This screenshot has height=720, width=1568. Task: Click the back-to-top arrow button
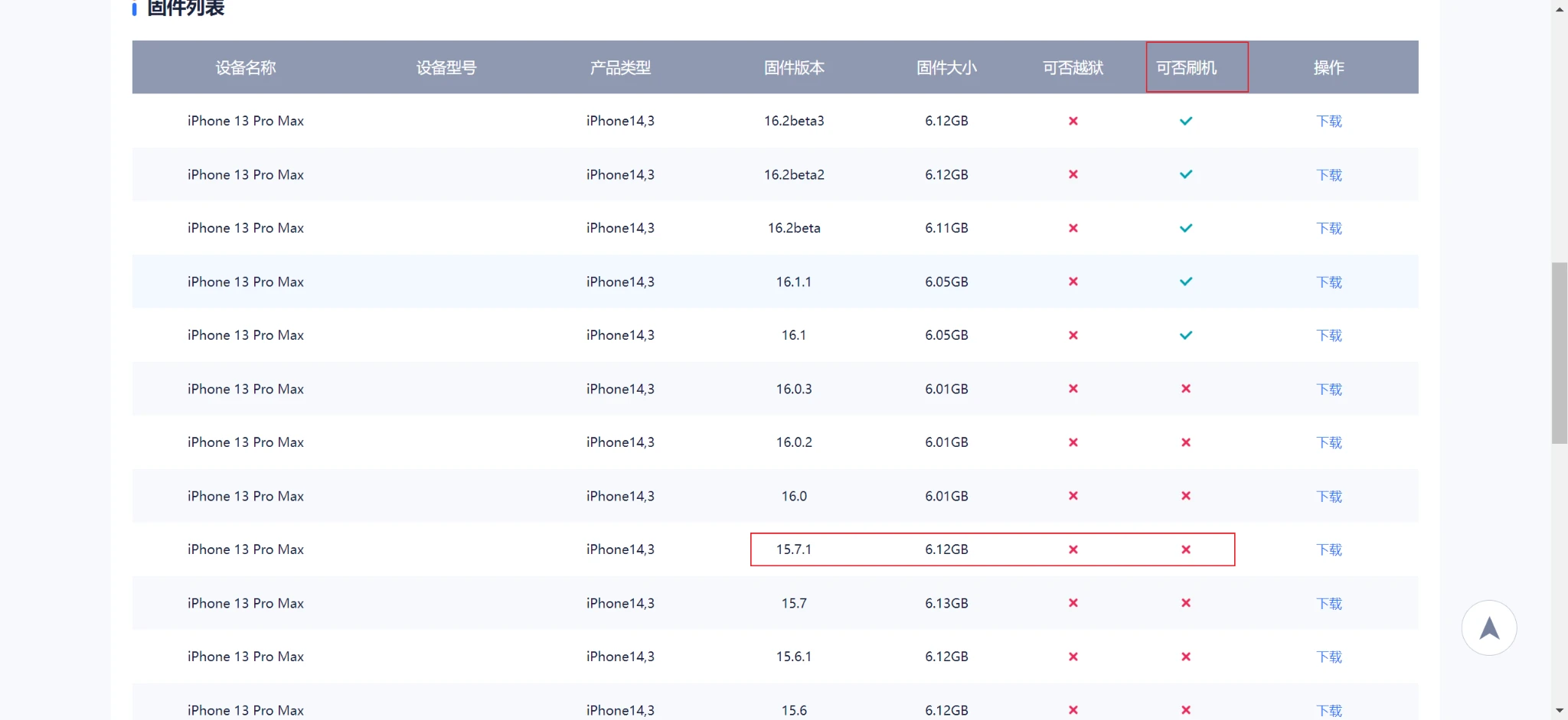[1488, 628]
